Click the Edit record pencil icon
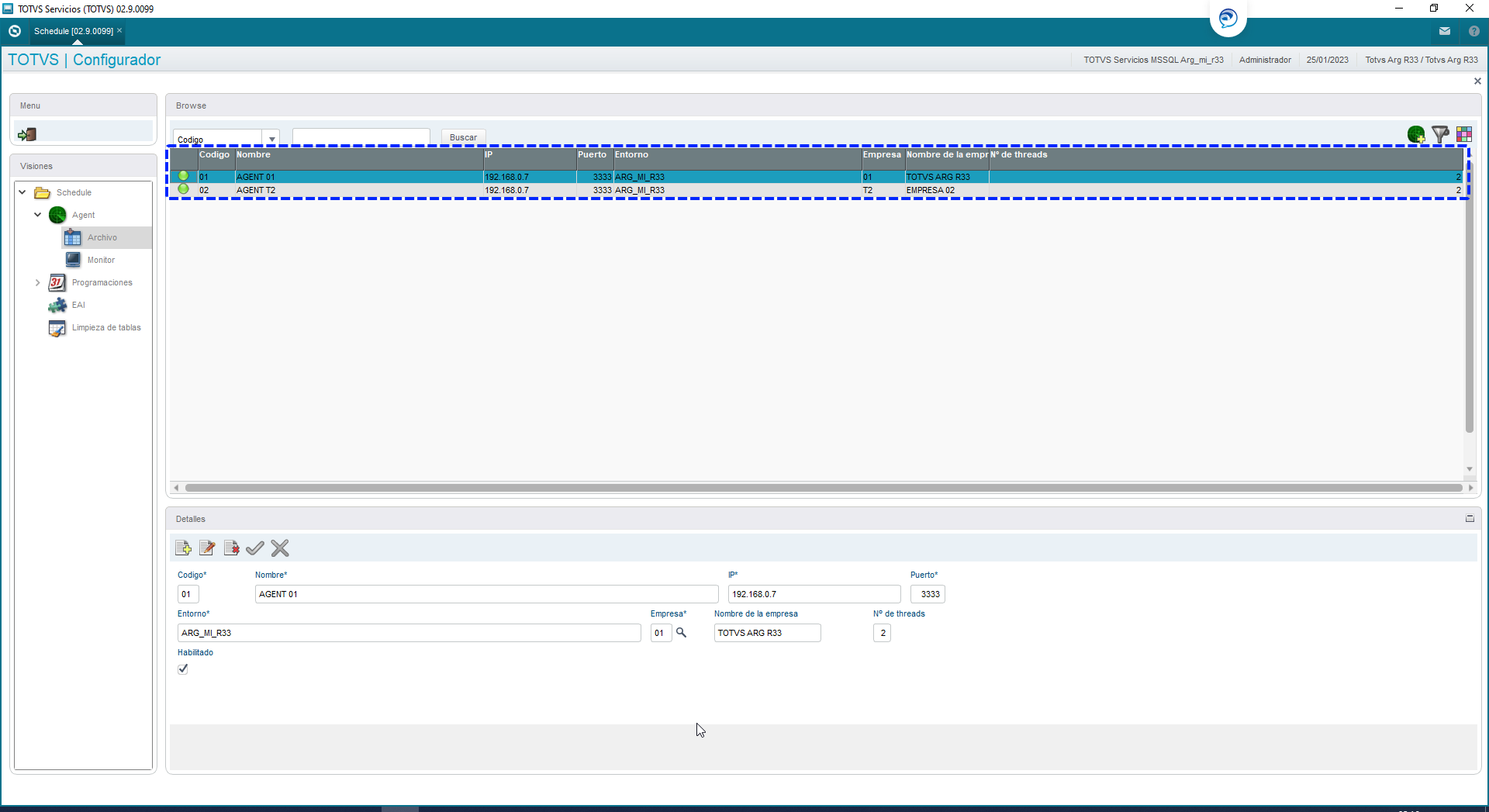 click(207, 548)
